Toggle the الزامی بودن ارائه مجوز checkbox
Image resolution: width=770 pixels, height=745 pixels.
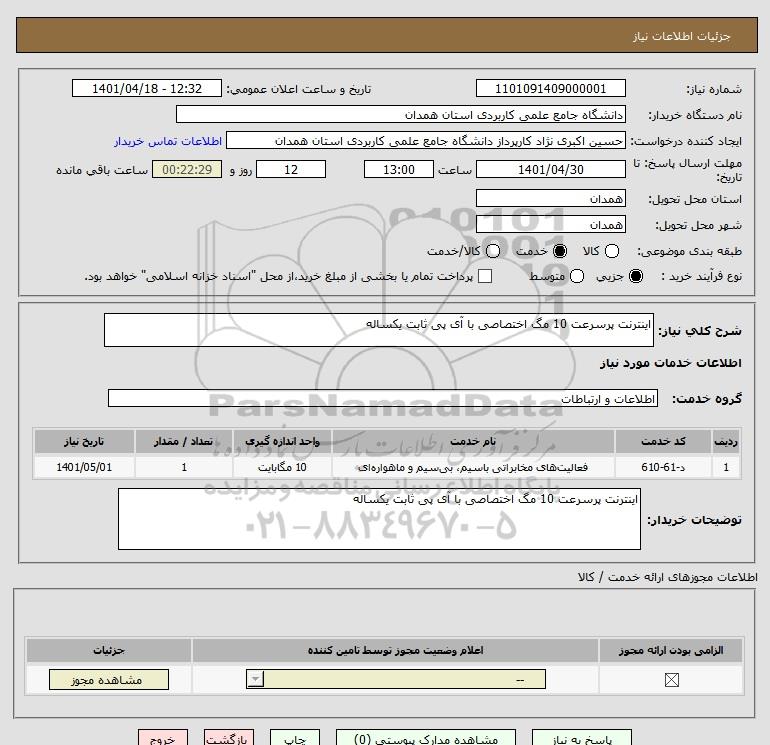(x=671, y=680)
